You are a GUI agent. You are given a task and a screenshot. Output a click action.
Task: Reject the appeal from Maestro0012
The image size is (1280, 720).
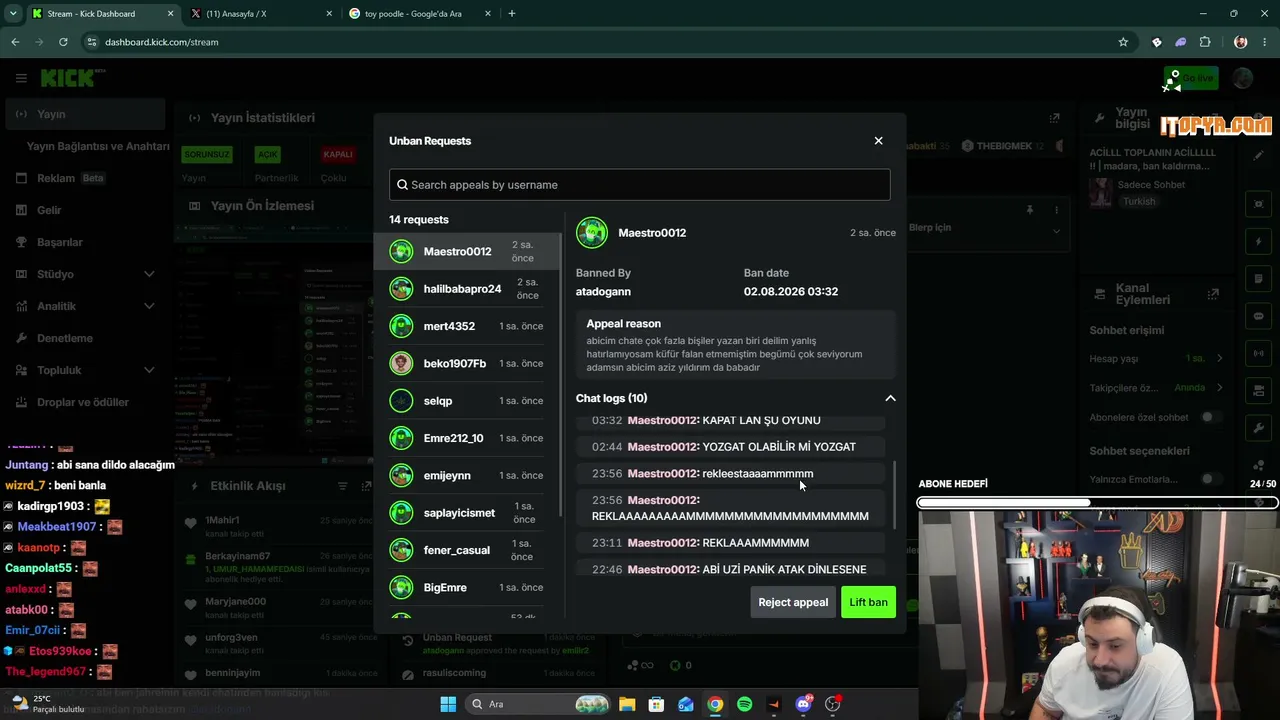coord(793,602)
